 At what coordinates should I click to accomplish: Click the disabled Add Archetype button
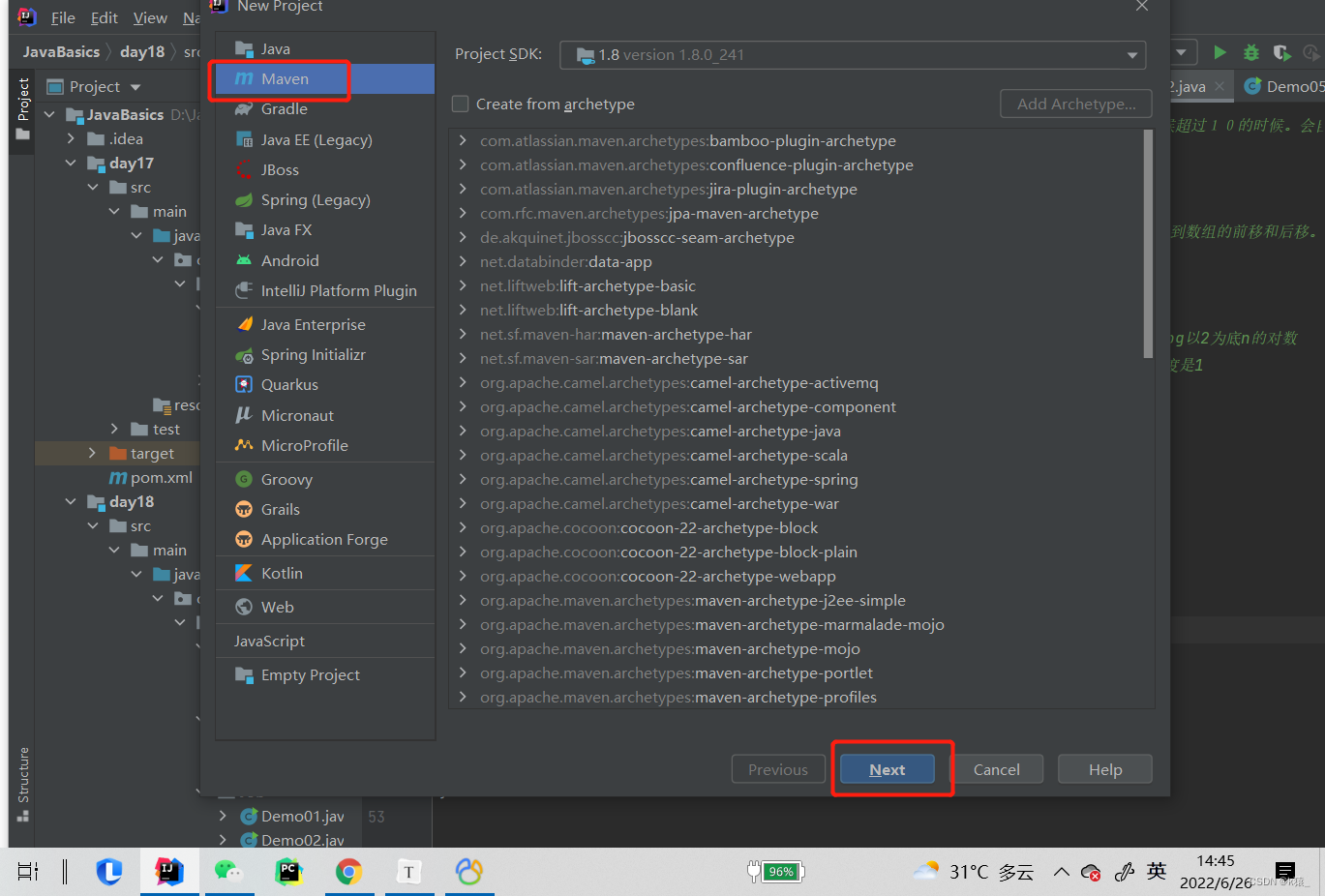point(1076,104)
